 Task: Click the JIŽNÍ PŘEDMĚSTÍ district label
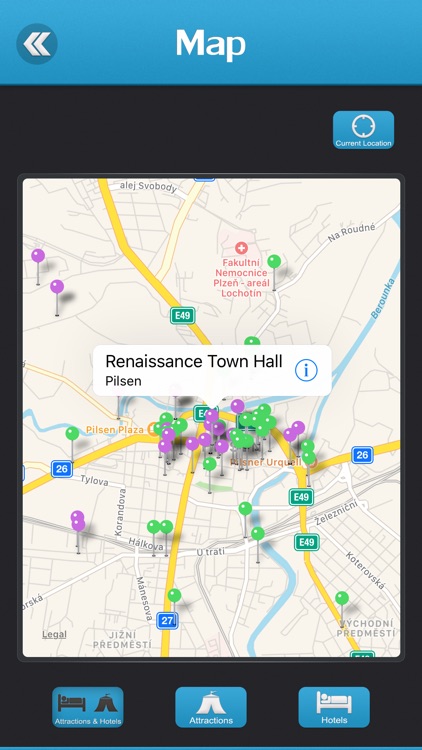tap(122, 640)
